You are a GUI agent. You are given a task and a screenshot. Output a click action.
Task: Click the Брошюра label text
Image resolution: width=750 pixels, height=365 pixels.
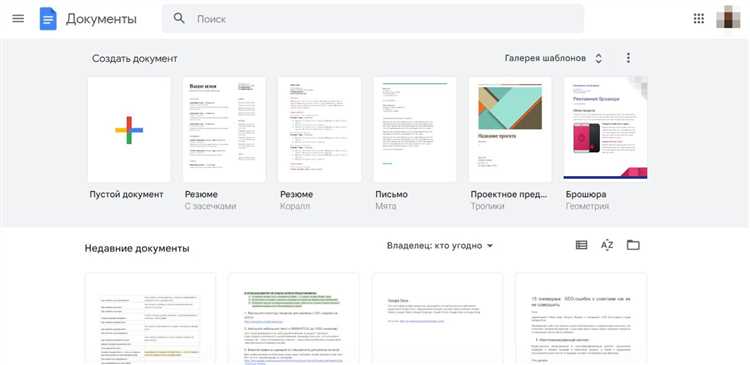586,195
